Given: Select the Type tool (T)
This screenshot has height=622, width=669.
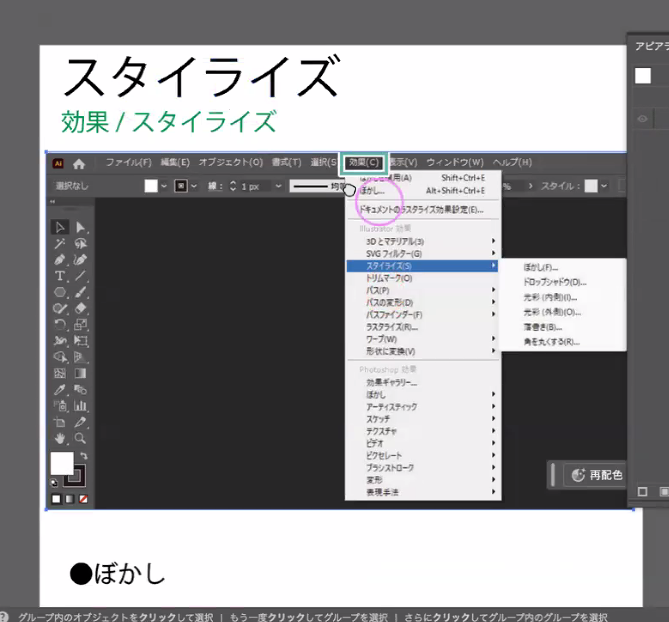Looking at the screenshot, I should click(x=60, y=275).
